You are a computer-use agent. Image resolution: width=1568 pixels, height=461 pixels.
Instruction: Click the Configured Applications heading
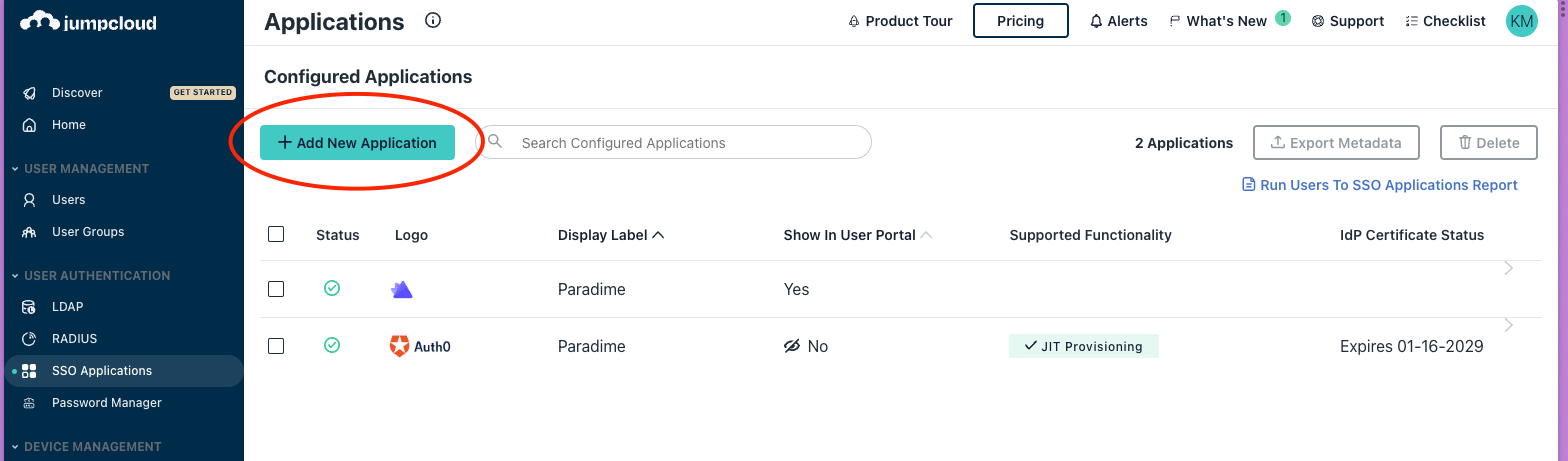click(368, 77)
